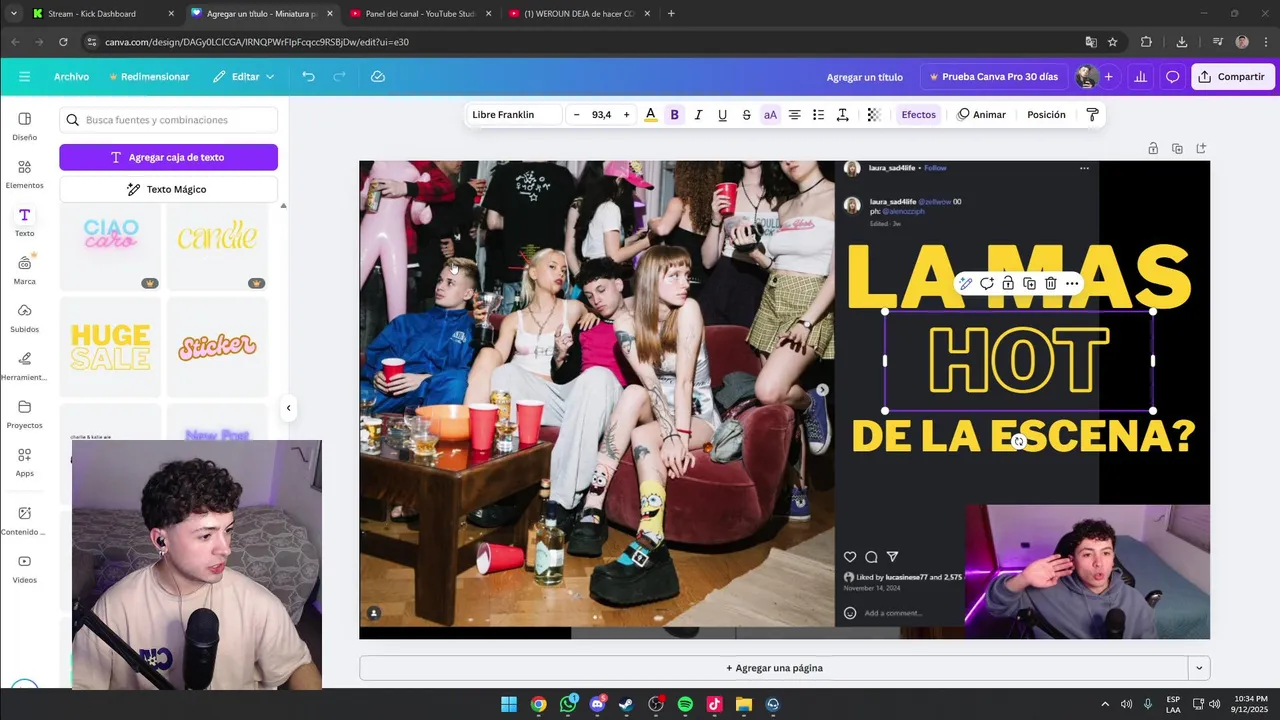Delete the selected text element

[x=1050, y=284]
